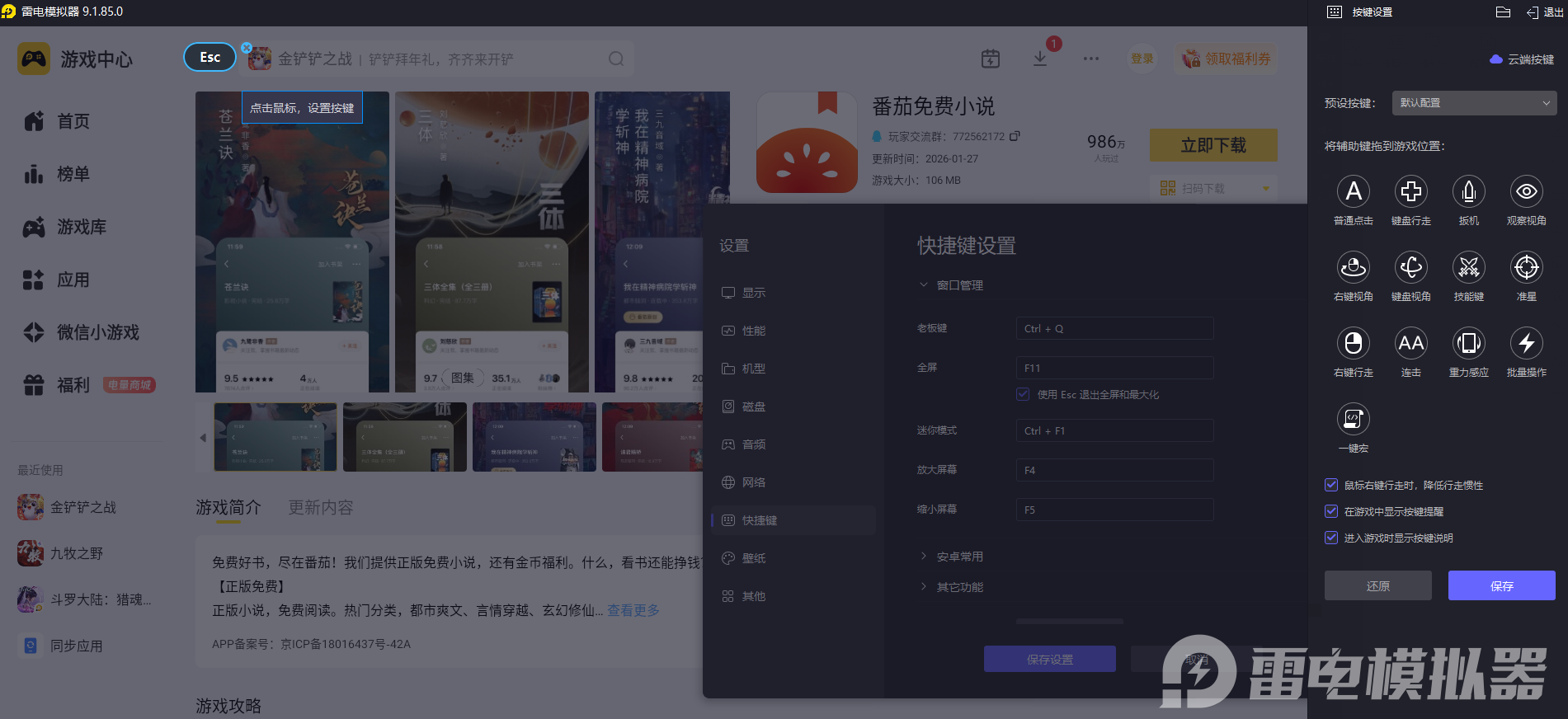Image resolution: width=1568 pixels, height=719 pixels.
Task: Select the 批量操作 lightning icon
Action: pos(1526,344)
